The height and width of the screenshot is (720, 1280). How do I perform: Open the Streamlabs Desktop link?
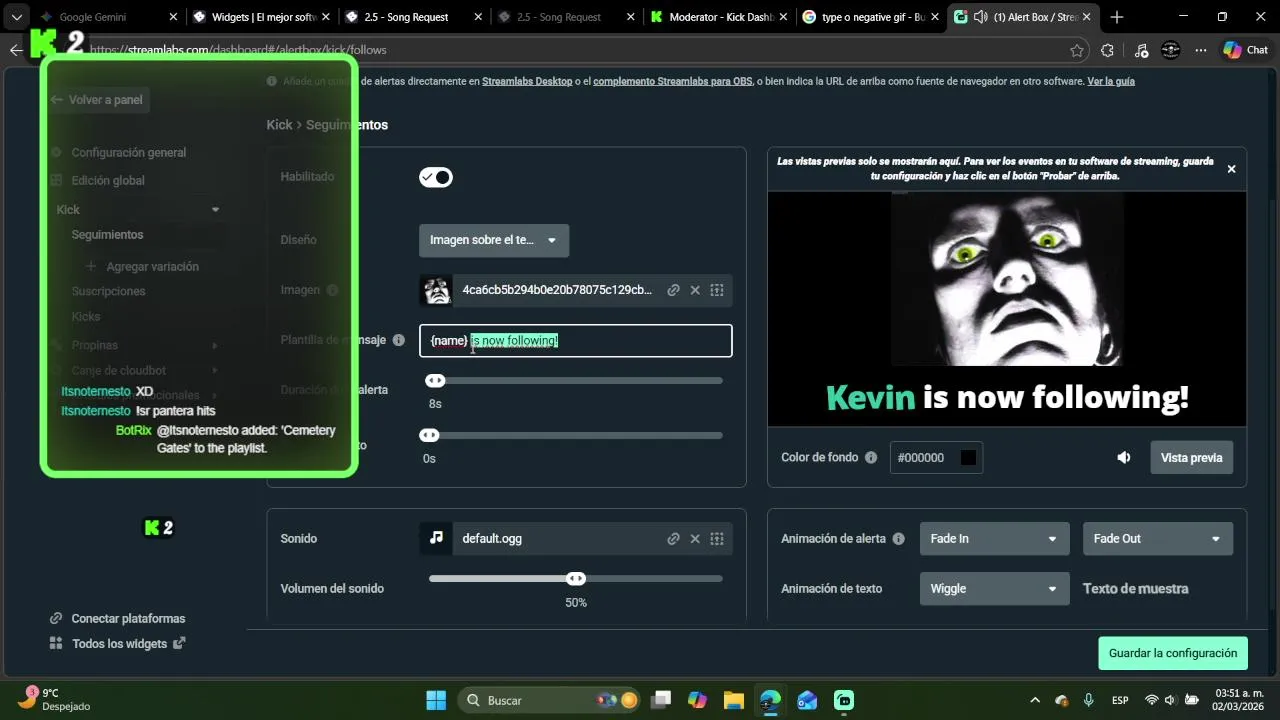pos(527,81)
